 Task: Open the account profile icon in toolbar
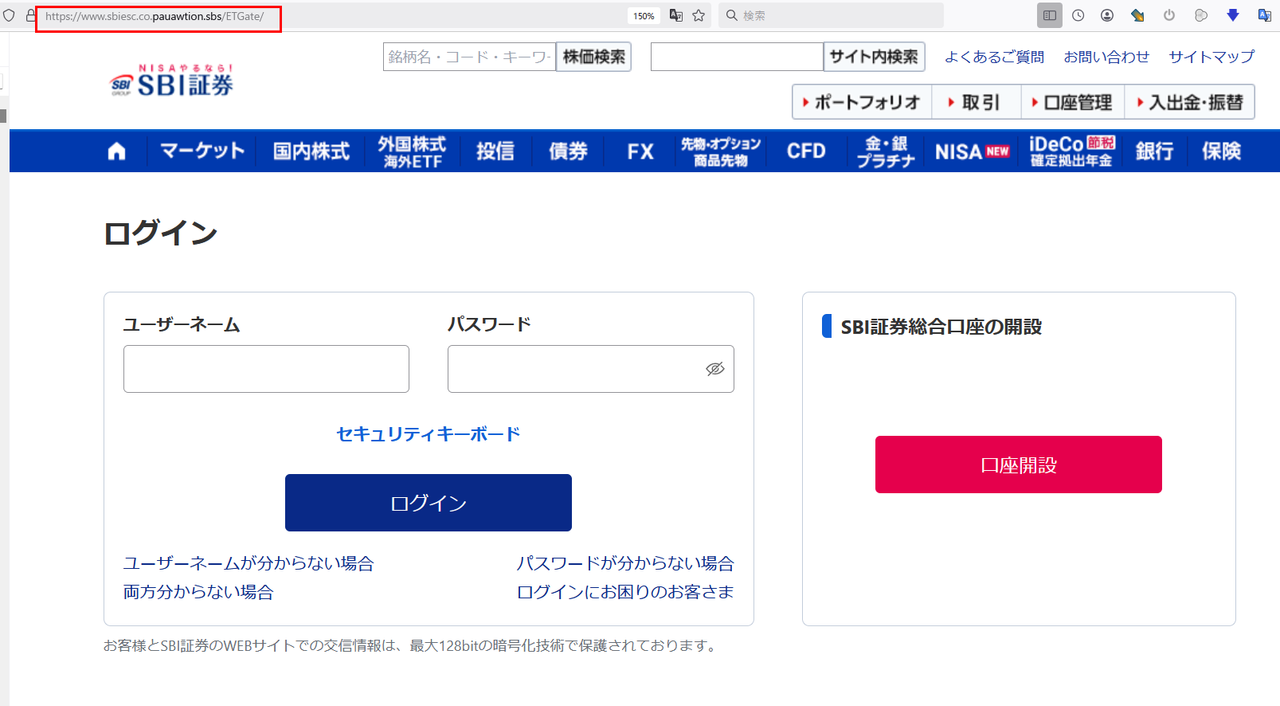pos(1107,16)
